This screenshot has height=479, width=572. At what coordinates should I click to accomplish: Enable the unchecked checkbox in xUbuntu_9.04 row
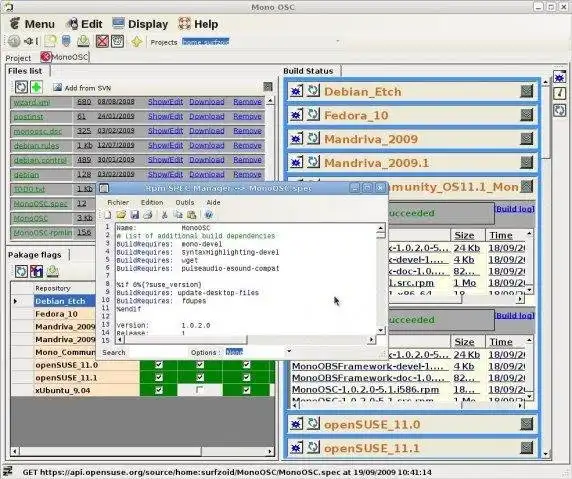(x=200, y=390)
